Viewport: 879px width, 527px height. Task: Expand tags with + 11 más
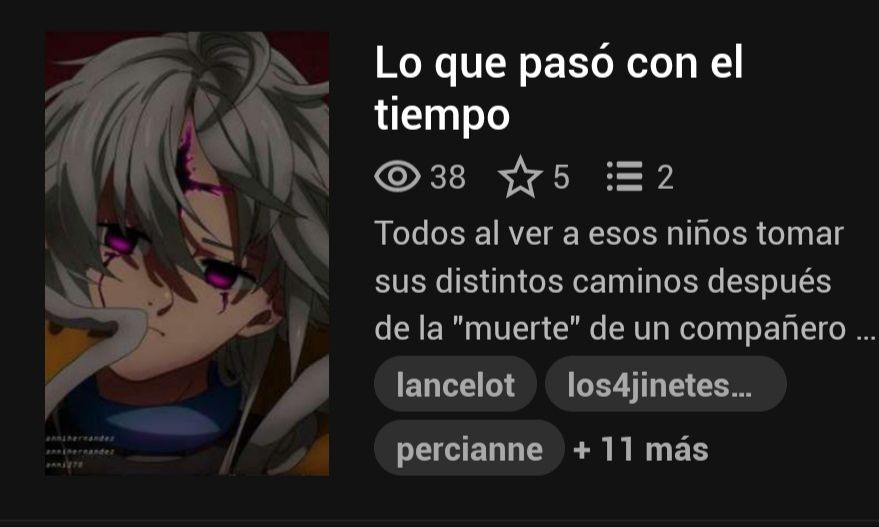[x=641, y=449]
